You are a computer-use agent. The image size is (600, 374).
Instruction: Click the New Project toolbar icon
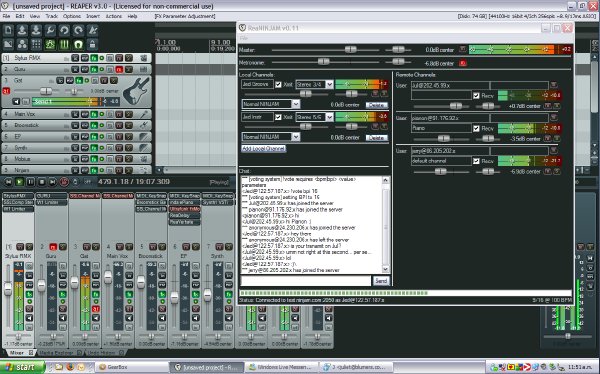[x=8, y=30]
